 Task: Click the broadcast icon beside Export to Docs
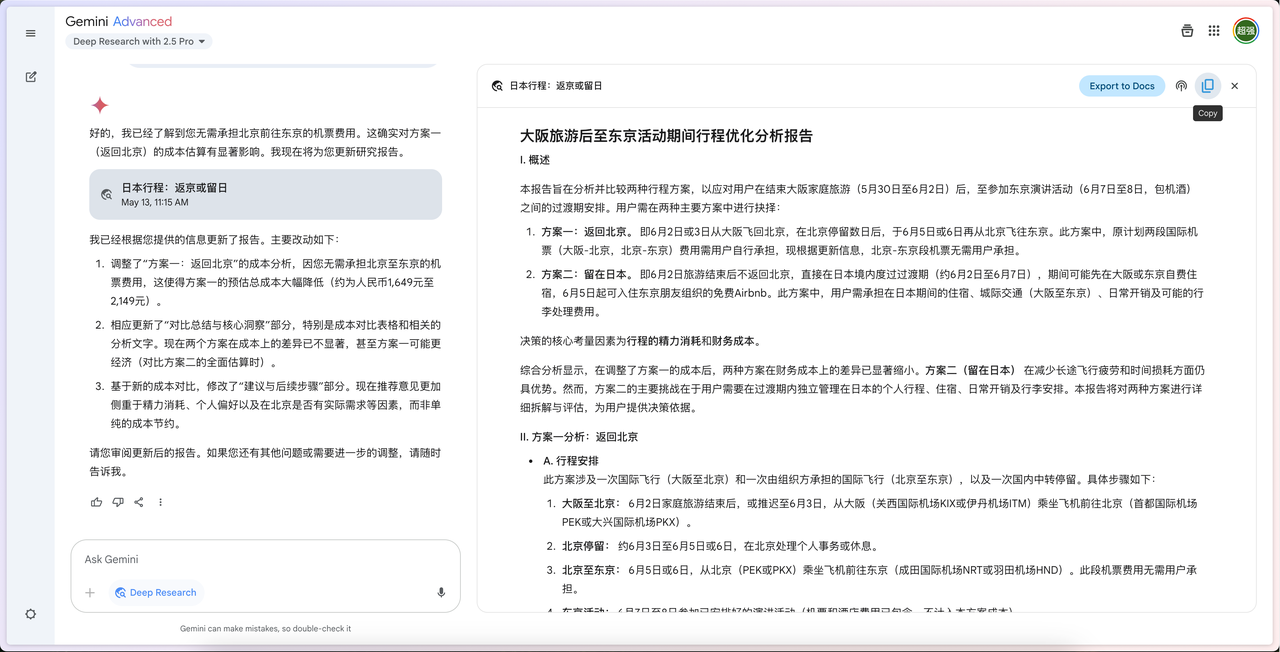pos(1181,86)
